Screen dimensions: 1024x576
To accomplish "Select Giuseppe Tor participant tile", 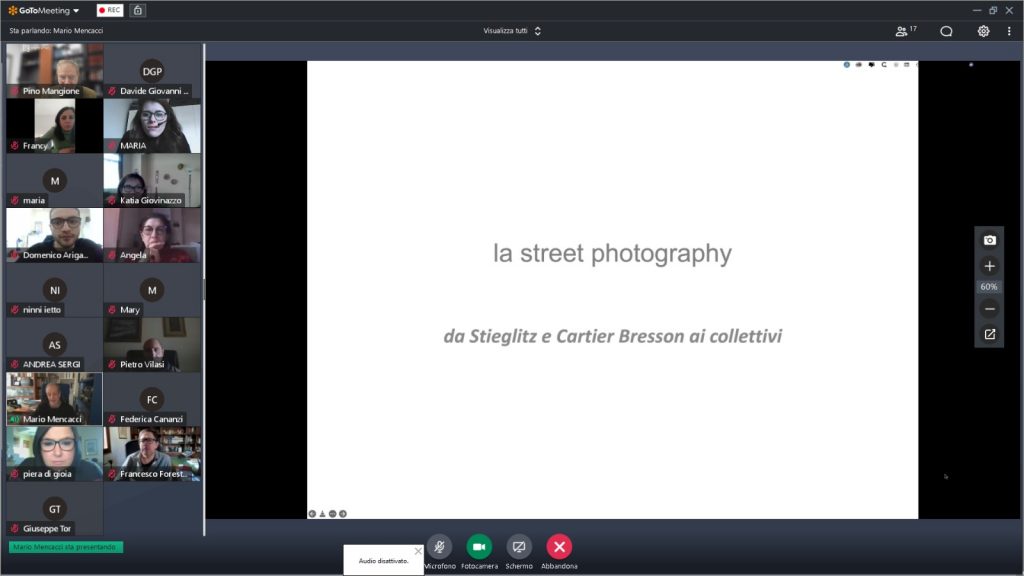I will (x=54, y=509).
